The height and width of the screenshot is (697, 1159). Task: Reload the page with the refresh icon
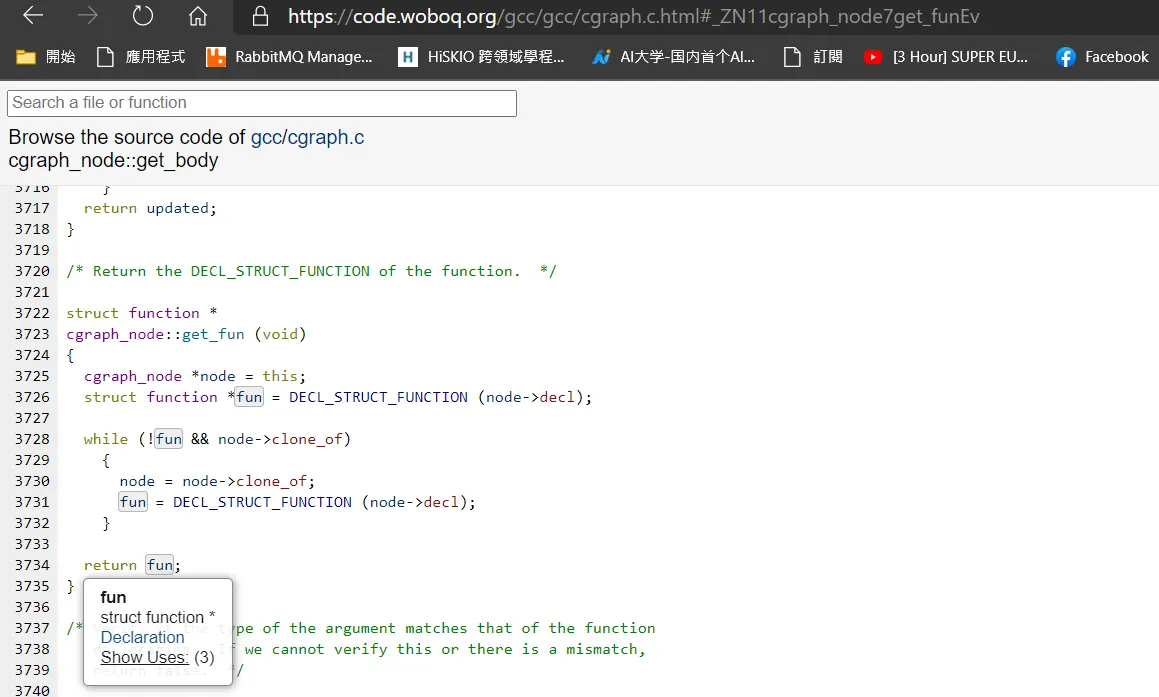tap(143, 16)
